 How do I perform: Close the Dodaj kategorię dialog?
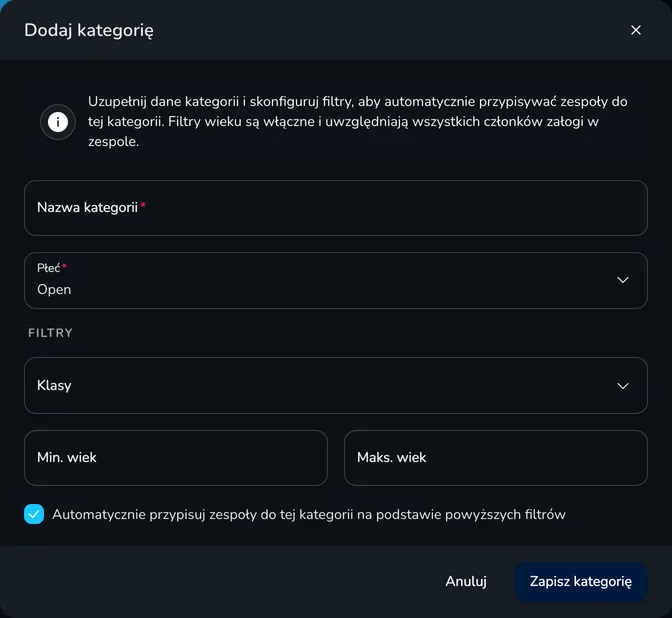(x=636, y=30)
